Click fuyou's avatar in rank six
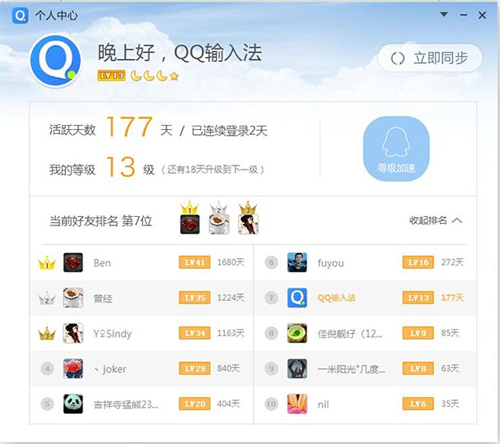The image size is (500, 444). [297, 262]
